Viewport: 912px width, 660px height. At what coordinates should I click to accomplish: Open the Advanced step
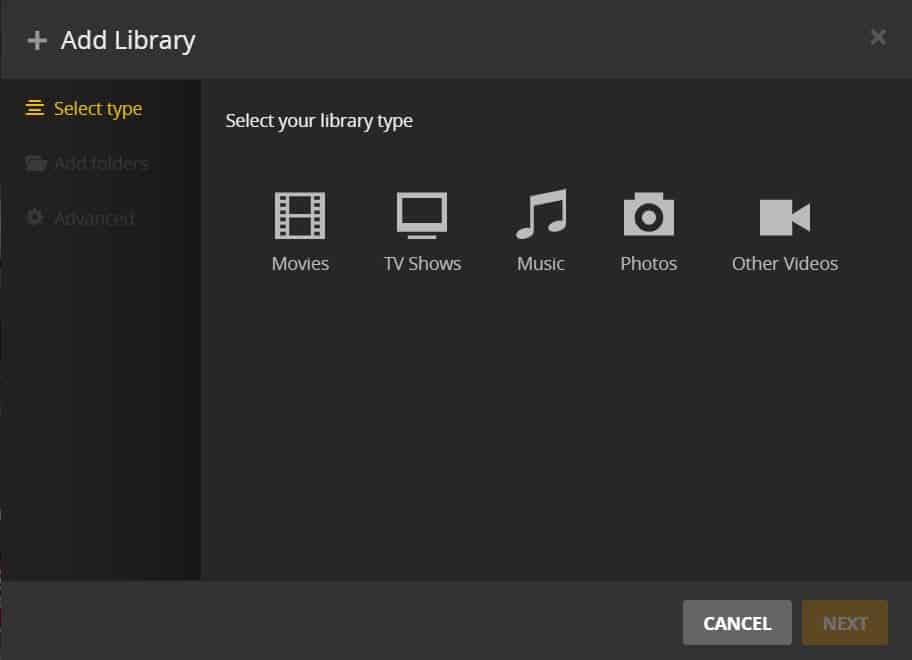(x=80, y=218)
